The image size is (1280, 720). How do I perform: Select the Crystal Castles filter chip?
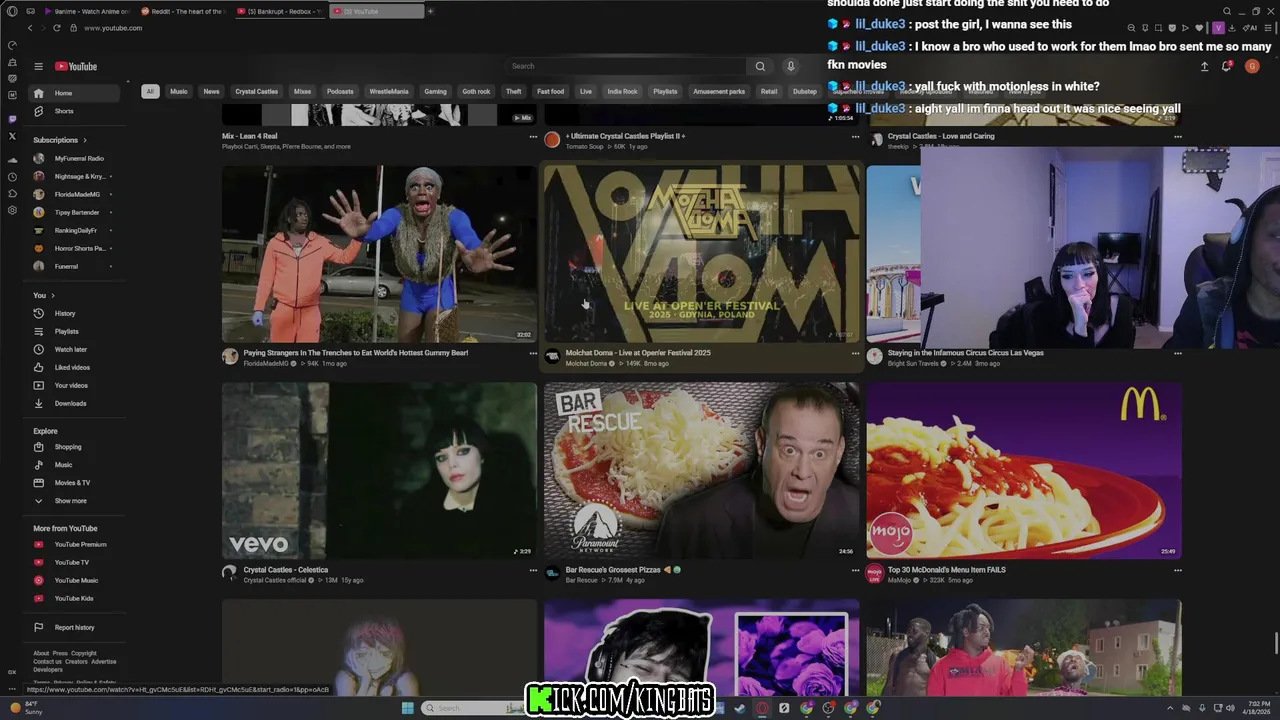(x=256, y=91)
